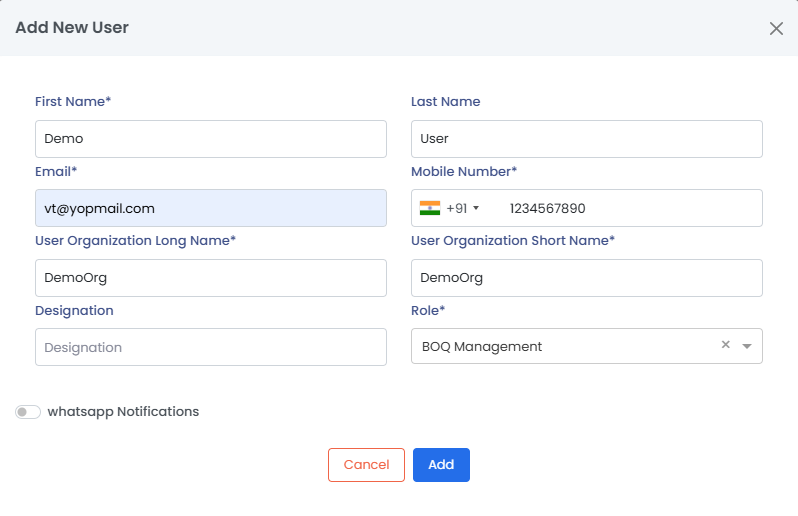Focus the First Name field containing Demo
Screen dimensions: 798x516
point(210,139)
